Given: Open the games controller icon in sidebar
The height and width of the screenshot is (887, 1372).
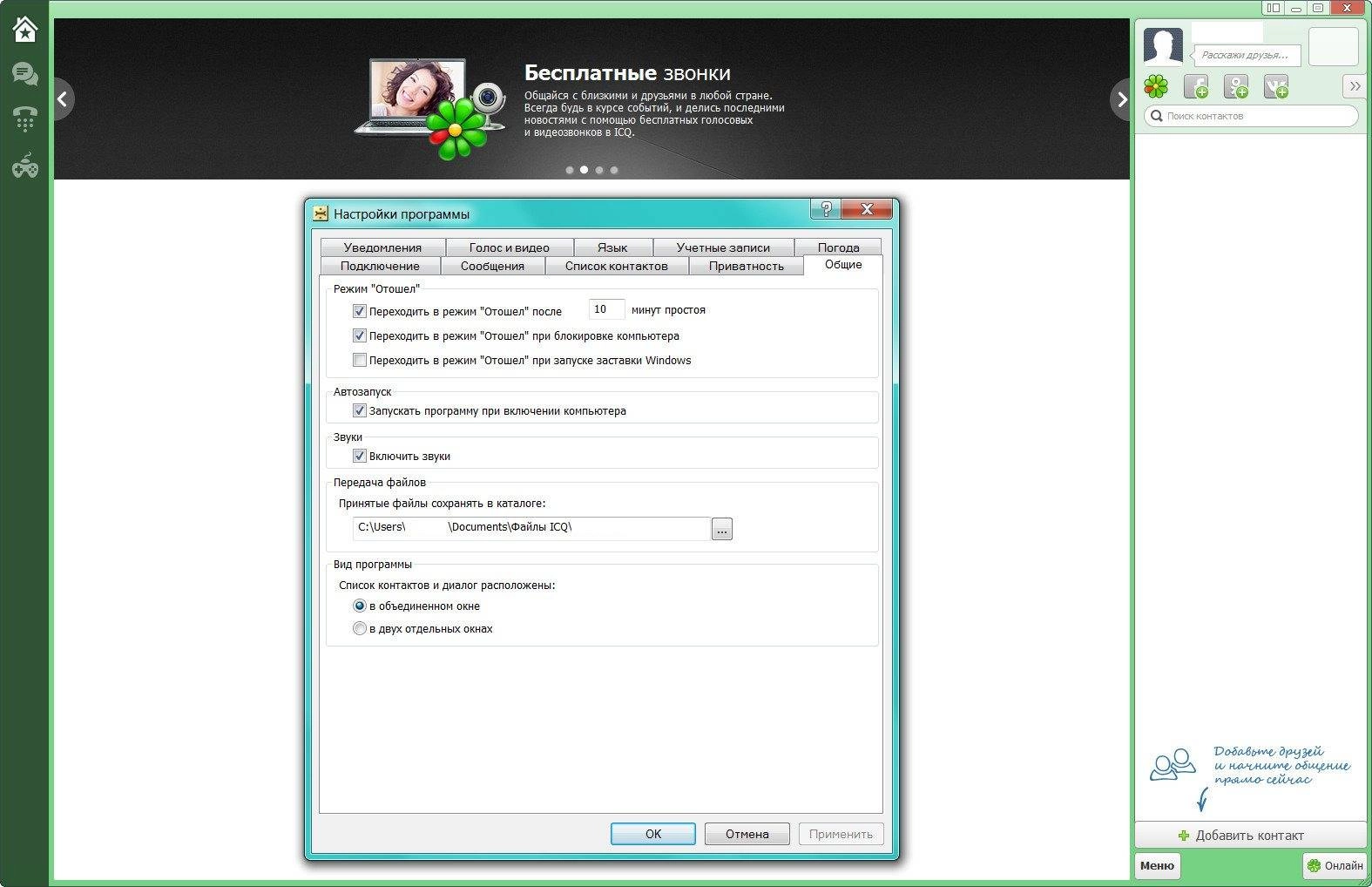Looking at the screenshot, I should pyautogui.click(x=24, y=165).
